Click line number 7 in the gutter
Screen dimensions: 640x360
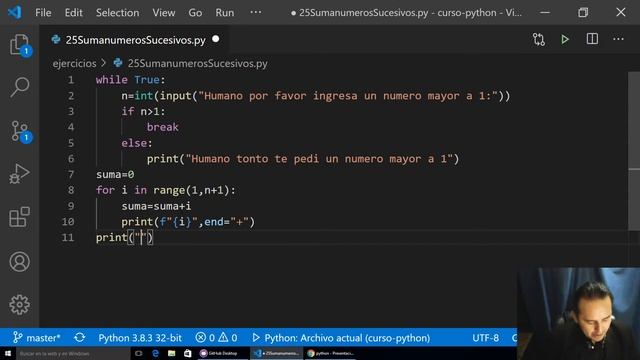click(71, 175)
